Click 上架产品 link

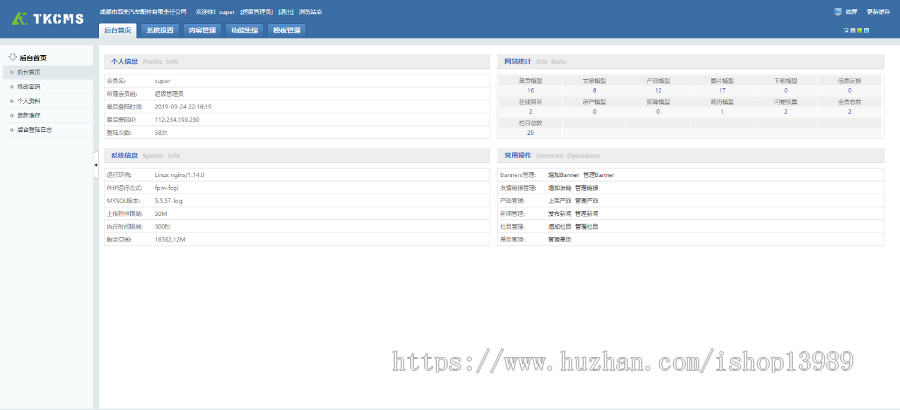(560, 201)
